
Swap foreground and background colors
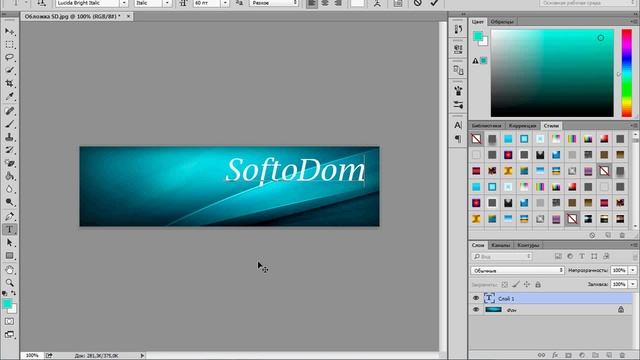13,293
